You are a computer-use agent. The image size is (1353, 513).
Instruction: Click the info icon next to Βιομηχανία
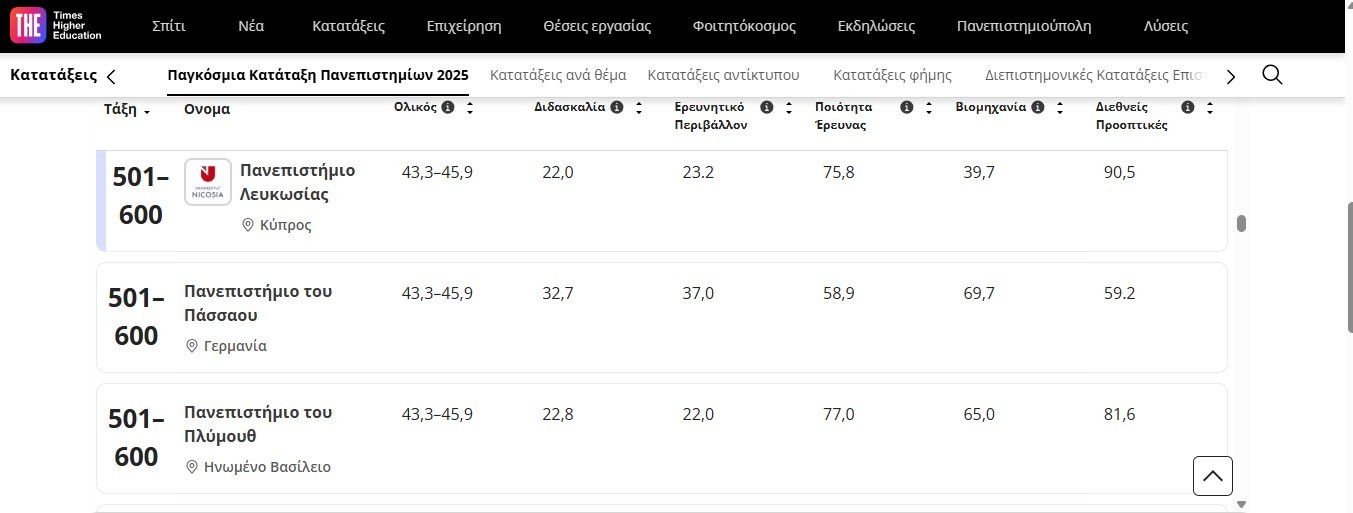pos(1038,107)
